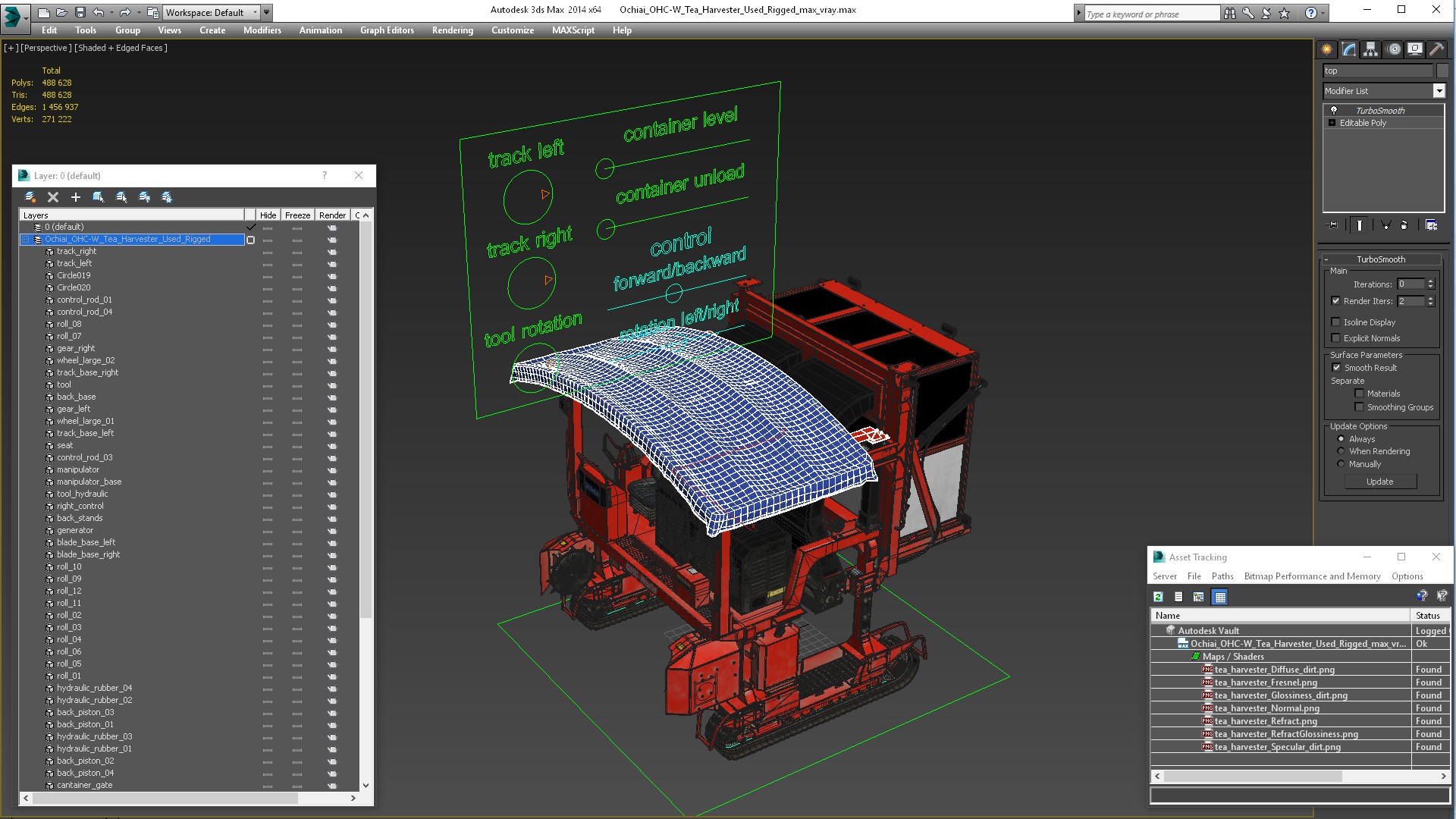Image resolution: width=1456 pixels, height=819 pixels.
Task: Save file with floppy disk icon
Action: [80, 13]
